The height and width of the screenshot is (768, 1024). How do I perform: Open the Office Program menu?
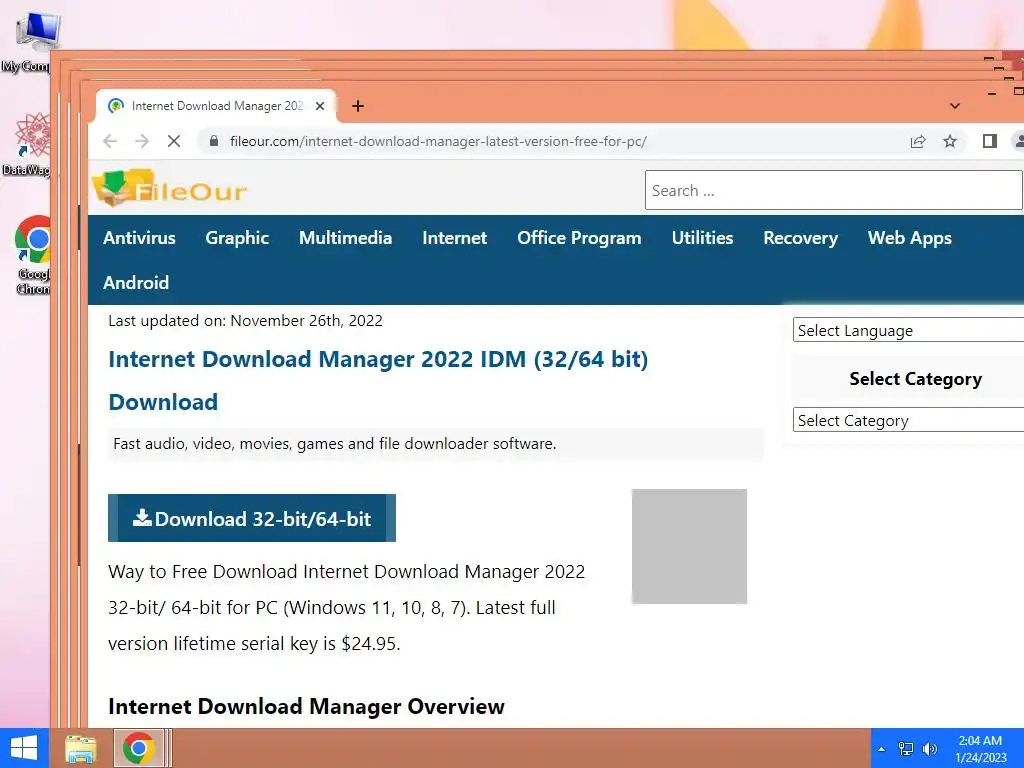pyautogui.click(x=579, y=238)
